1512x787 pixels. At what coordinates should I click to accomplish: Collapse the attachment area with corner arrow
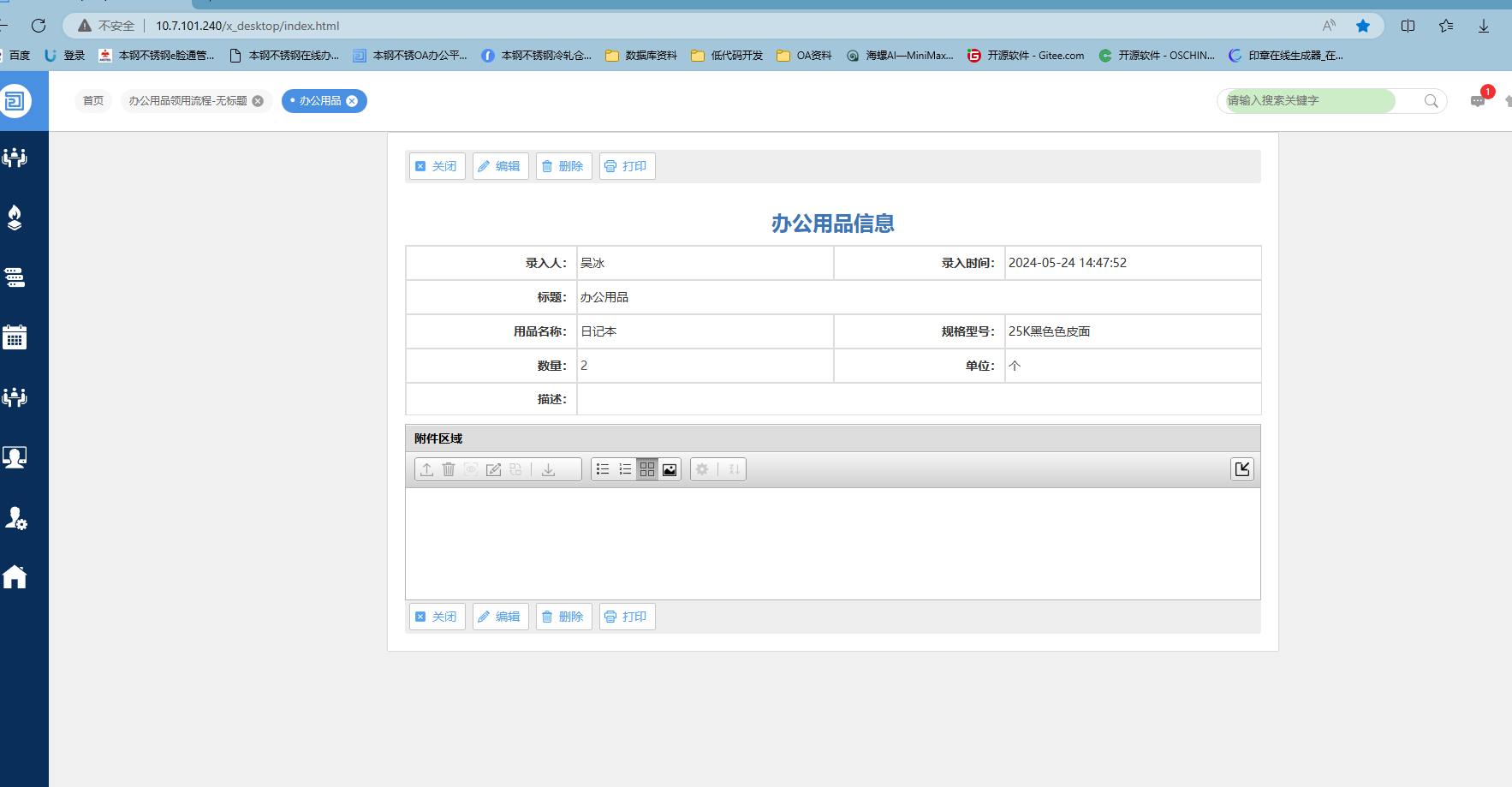(x=1241, y=468)
